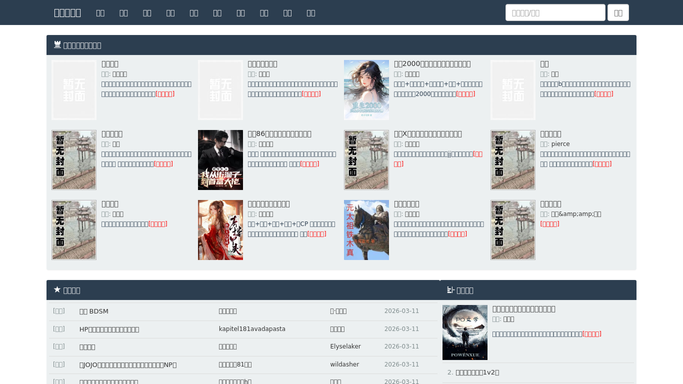
Task: Open the red-dressed woman book cover
Action: (x=220, y=230)
